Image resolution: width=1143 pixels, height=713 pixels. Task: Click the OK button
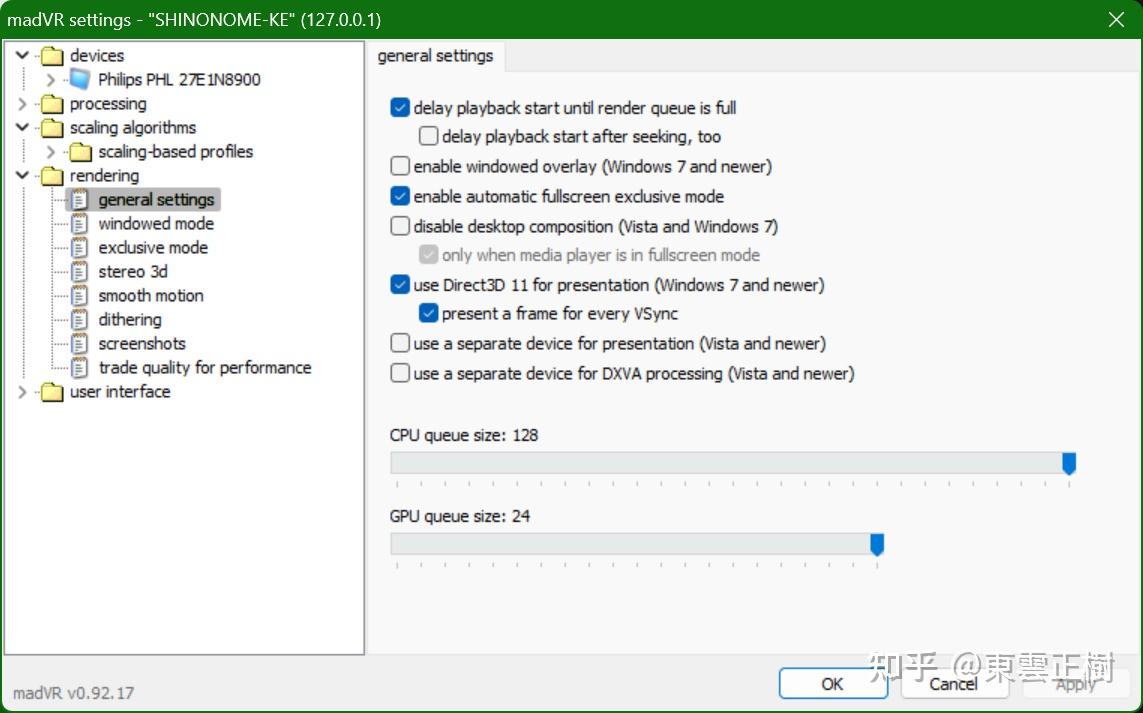pyautogui.click(x=832, y=684)
